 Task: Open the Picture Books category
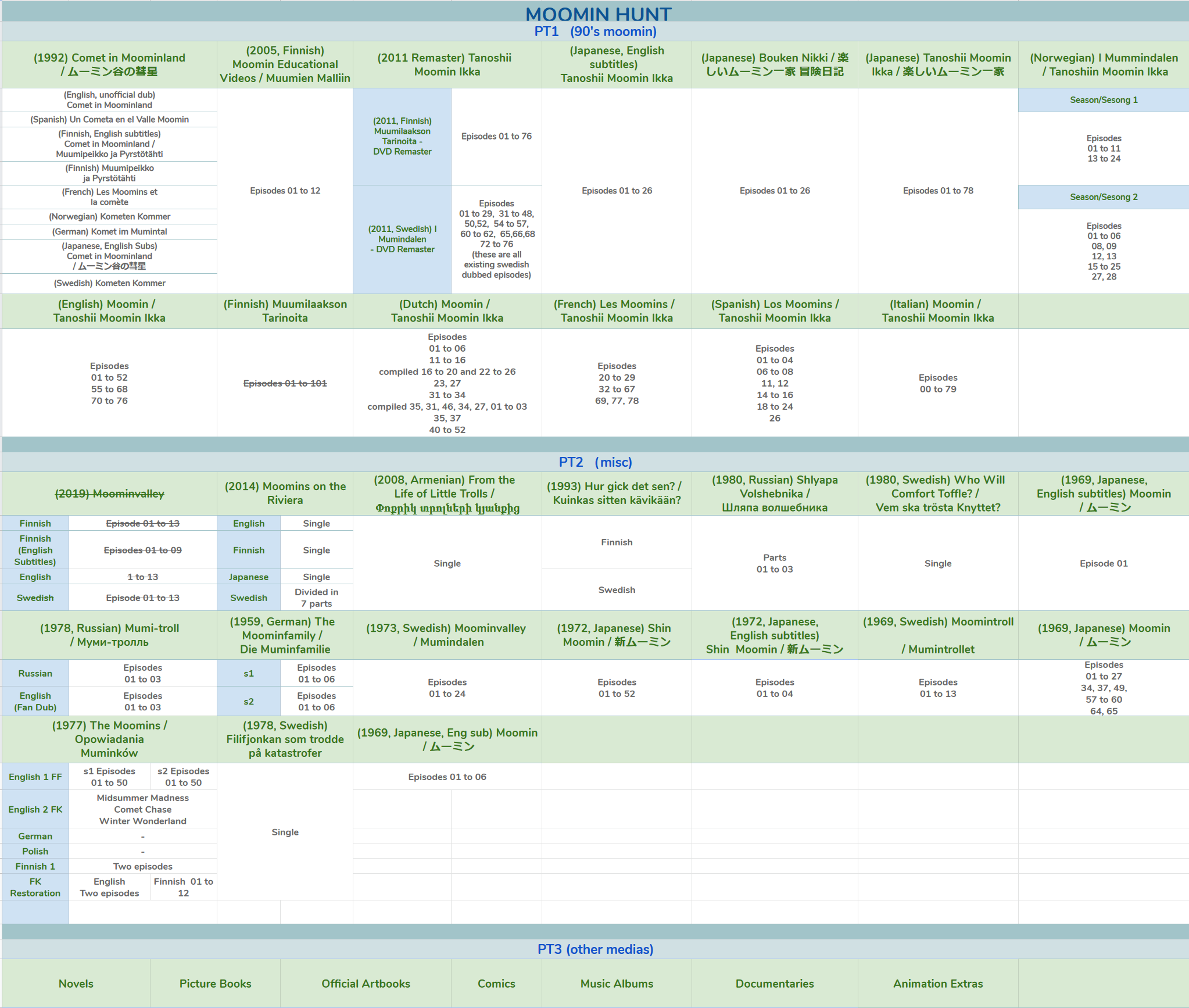215,984
